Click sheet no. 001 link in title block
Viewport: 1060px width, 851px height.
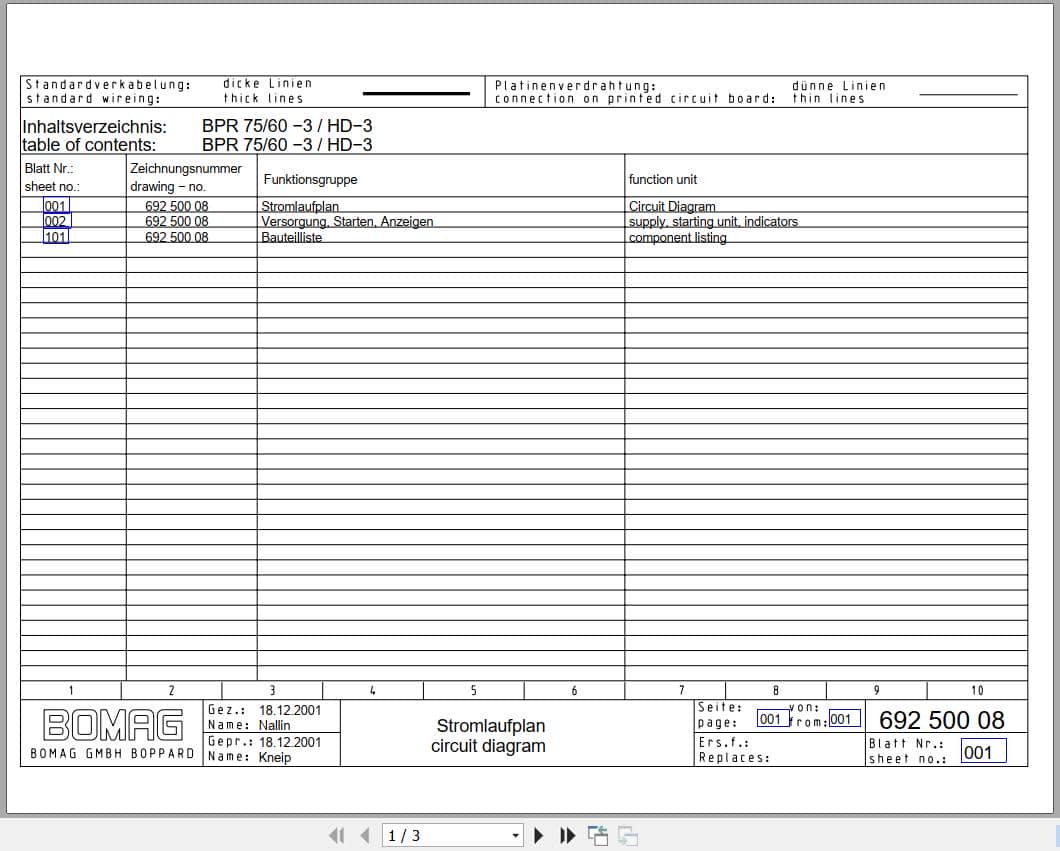coord(982,751)
